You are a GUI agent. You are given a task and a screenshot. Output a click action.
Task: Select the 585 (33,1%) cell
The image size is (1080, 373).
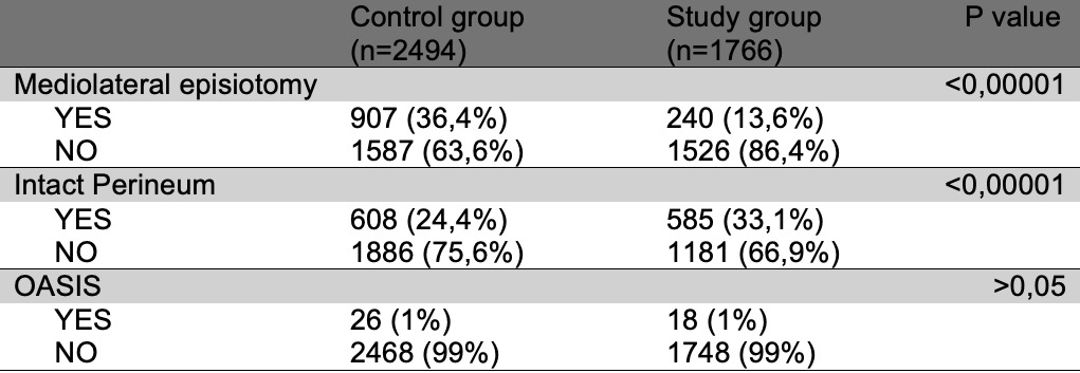[x=745, y=220]
